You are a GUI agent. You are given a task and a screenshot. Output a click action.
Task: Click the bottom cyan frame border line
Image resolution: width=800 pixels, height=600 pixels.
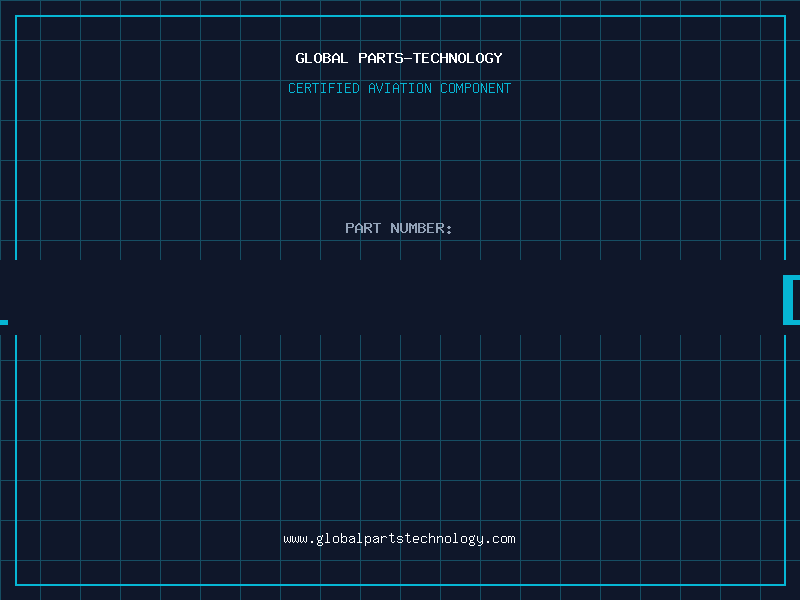[x=401, y=585]
